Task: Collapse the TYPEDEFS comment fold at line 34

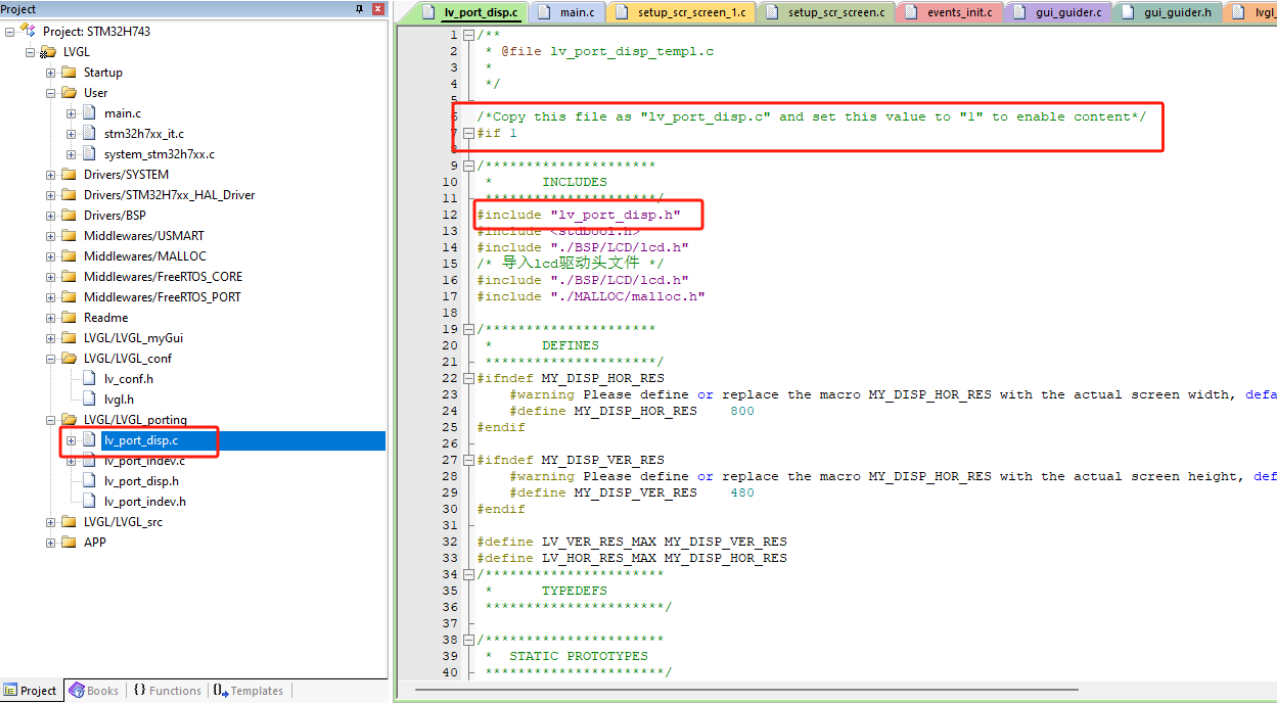Action: (x=468, y=575)
